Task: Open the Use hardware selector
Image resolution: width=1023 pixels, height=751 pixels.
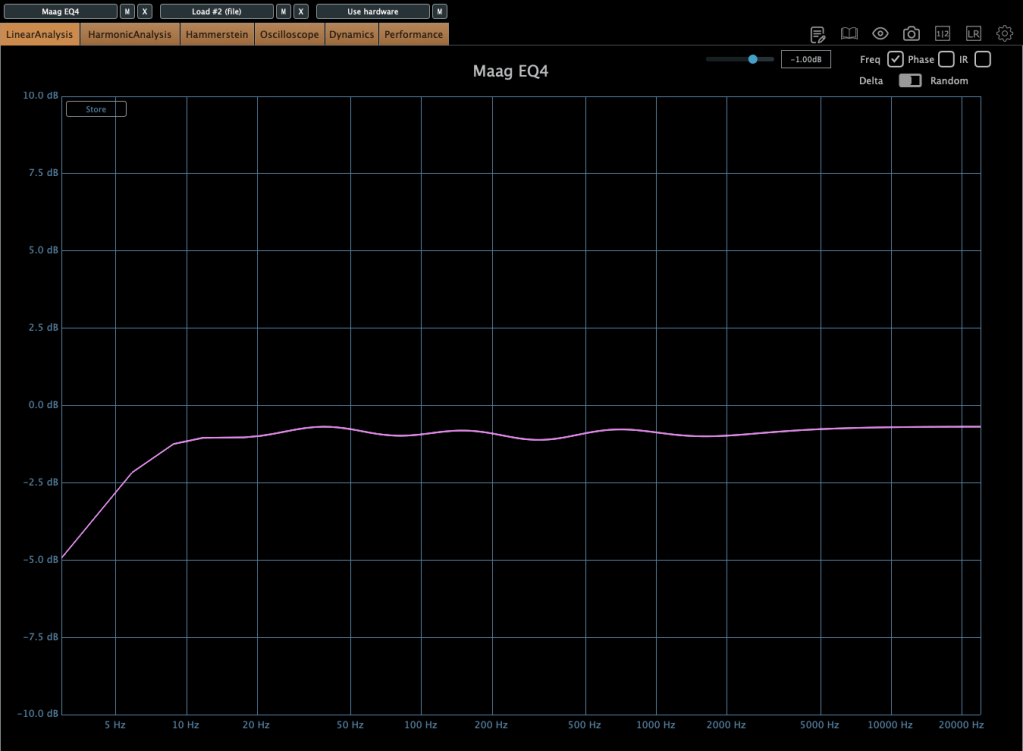Action: pyautogui.click(x=372, y=12)
